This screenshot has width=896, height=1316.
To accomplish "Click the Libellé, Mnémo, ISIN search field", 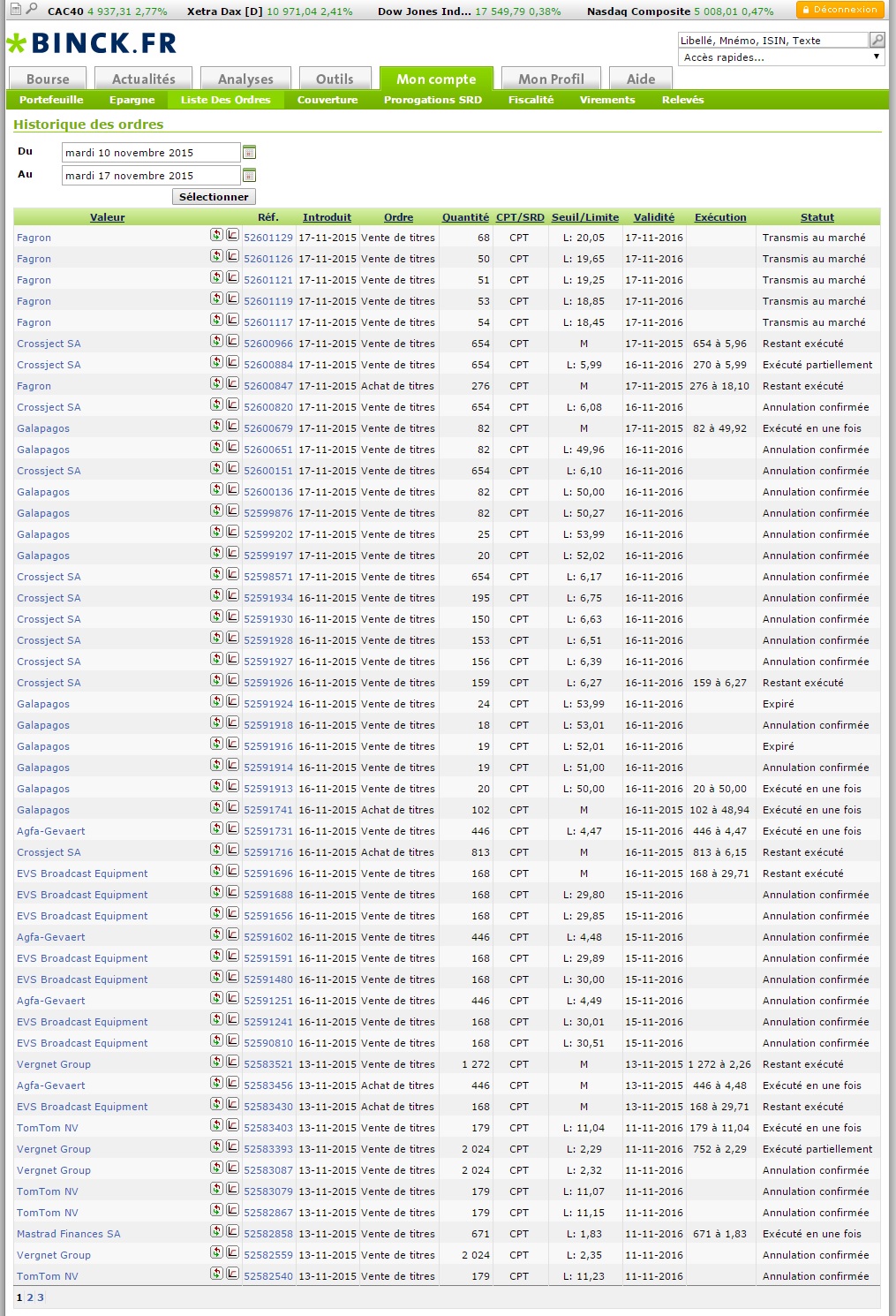I will click(x=772, y=41).
